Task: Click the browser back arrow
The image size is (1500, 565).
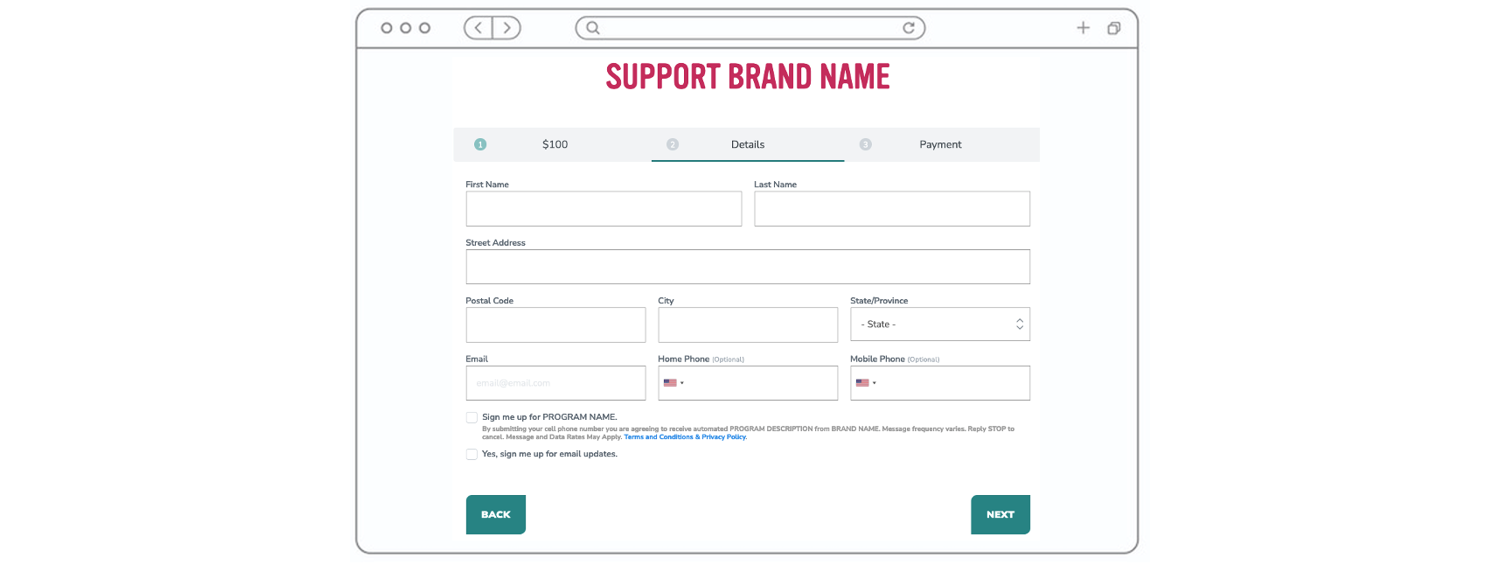Action: pos(478,28)
